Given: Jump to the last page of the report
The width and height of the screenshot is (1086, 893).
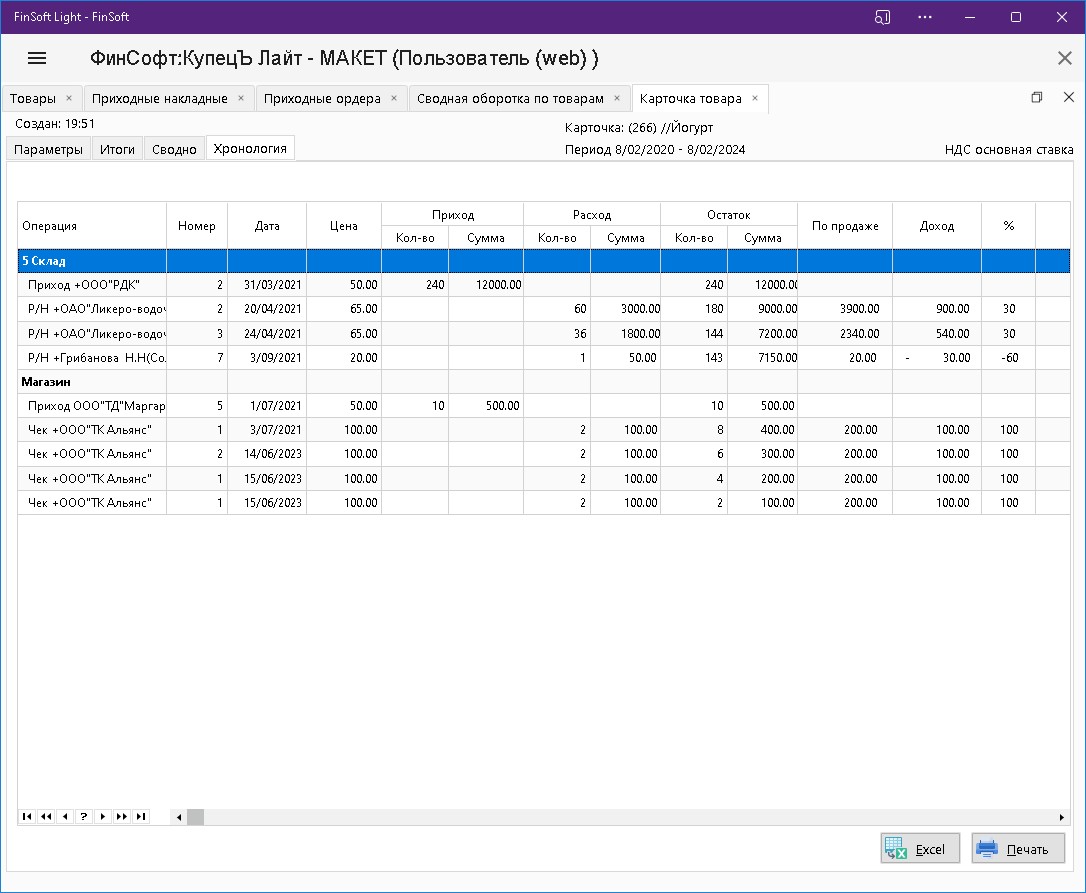Looking at the screenshot, I should 141,817.
